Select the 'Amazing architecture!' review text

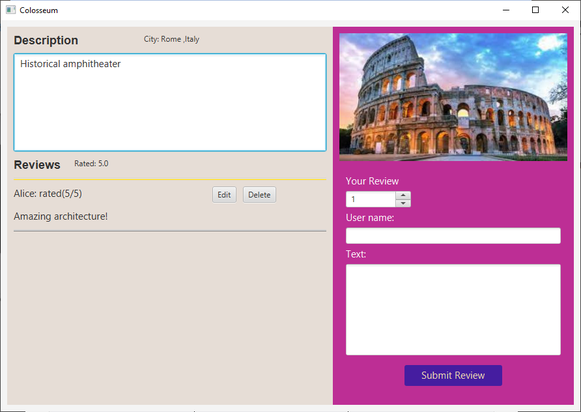pos(61,216)
